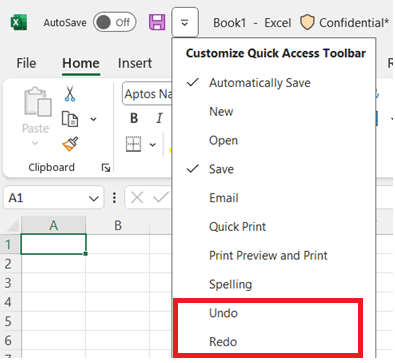Toggle the AutoSave switch on
This screenshot has width=395, height=363.
(x=114, y=22)
